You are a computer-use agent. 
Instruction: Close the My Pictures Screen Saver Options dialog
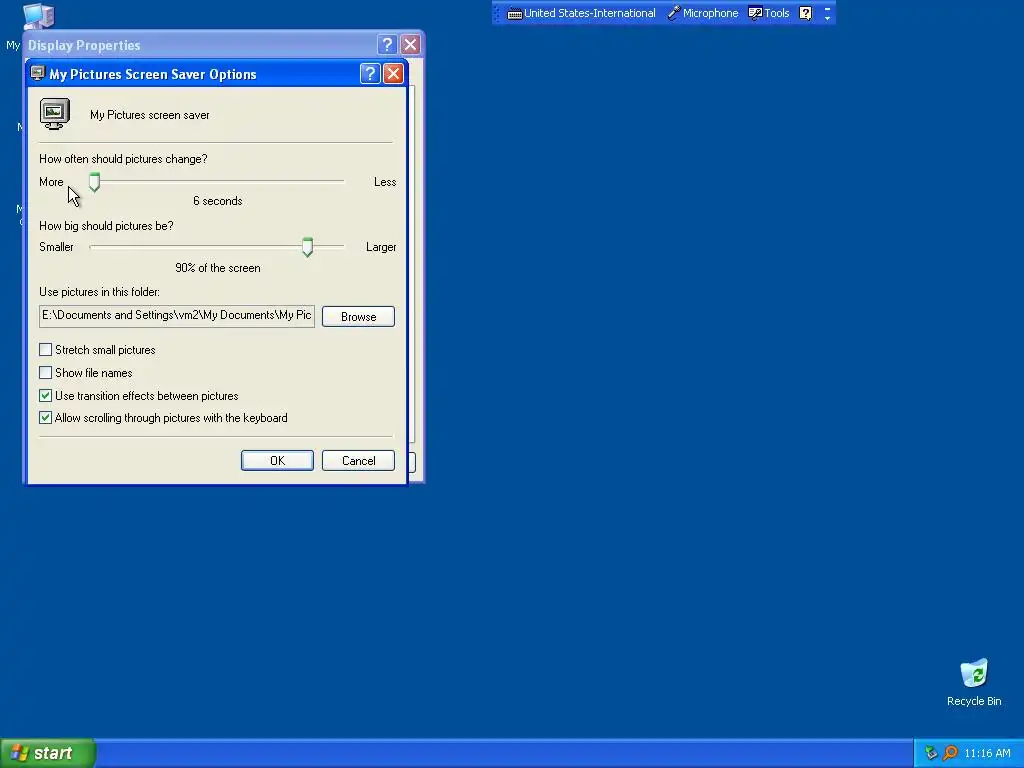pyautogui.click(x=393, y=74)
